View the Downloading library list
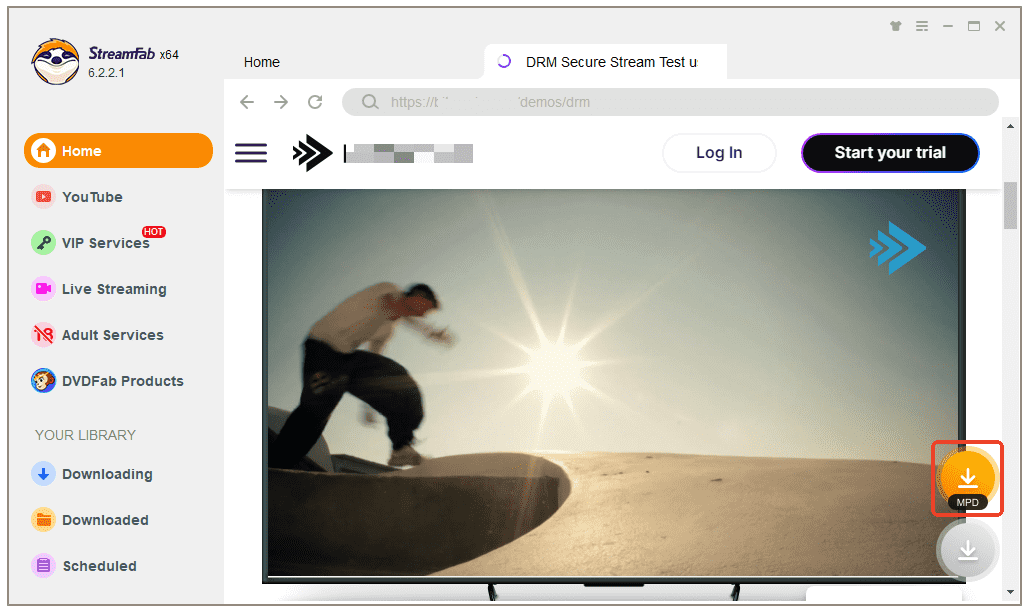Screen dimensions: 1033x616 pos(92,474)
